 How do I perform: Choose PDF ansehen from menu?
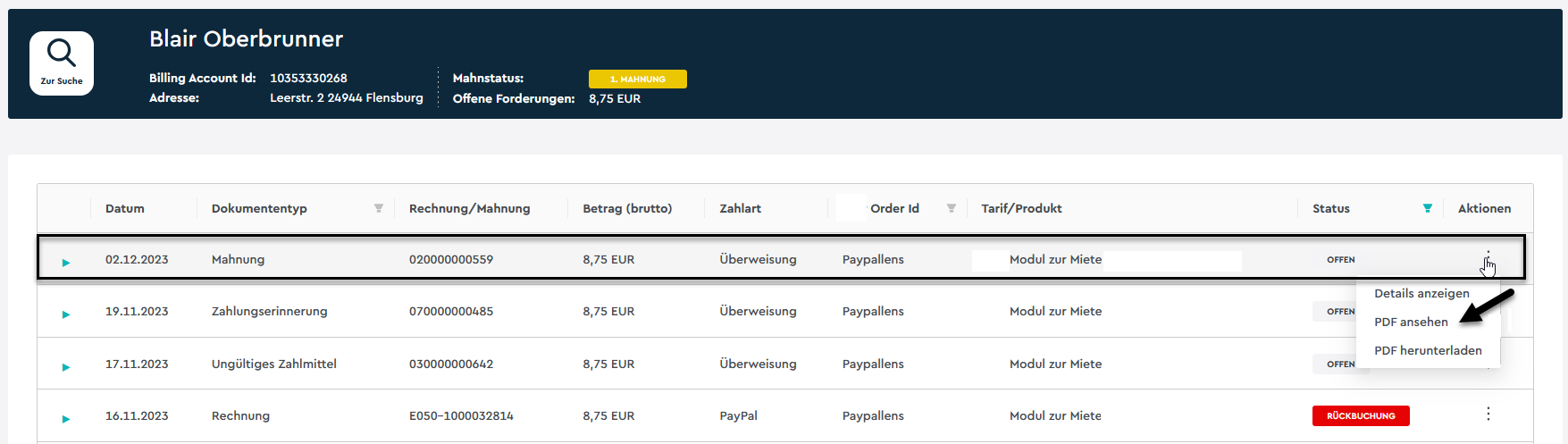(1411, 322)
